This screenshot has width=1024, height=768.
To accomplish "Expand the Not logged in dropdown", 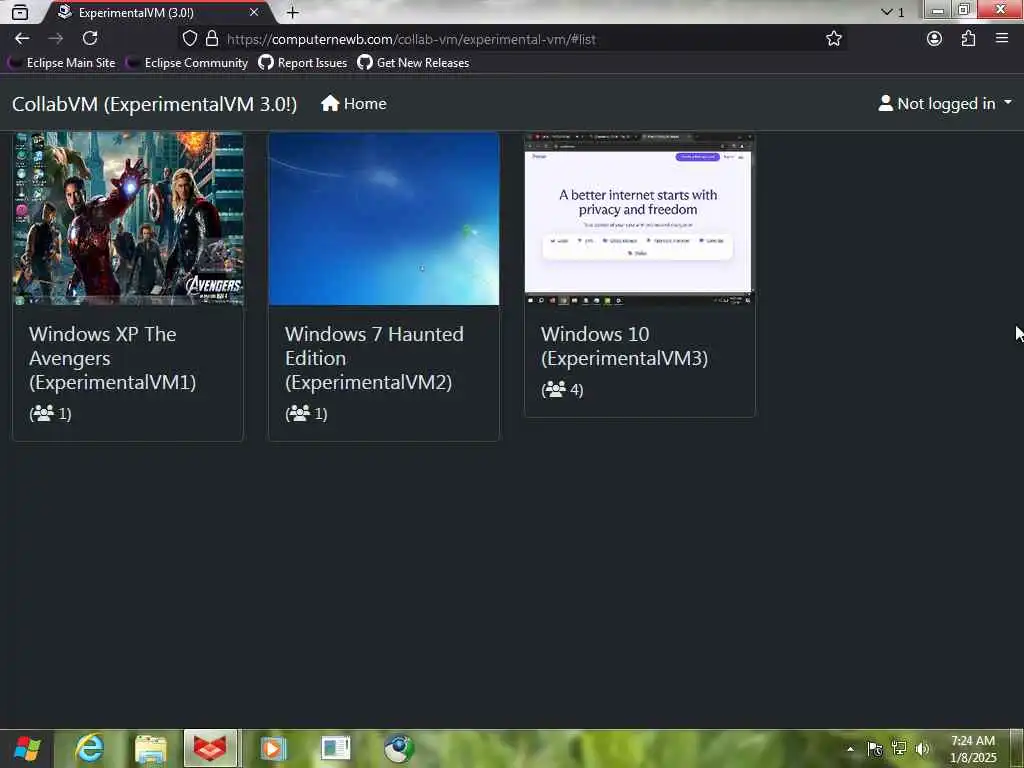I will (944, 104).
